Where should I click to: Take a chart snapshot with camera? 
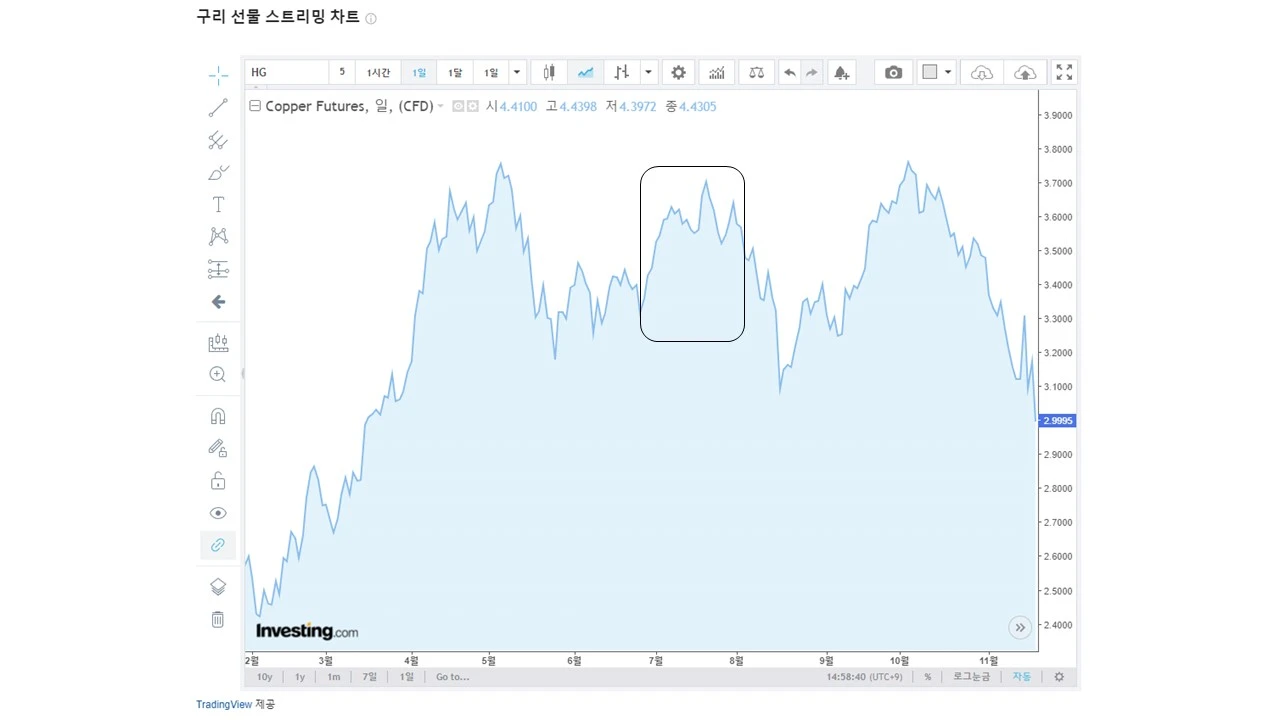[894, 72]
